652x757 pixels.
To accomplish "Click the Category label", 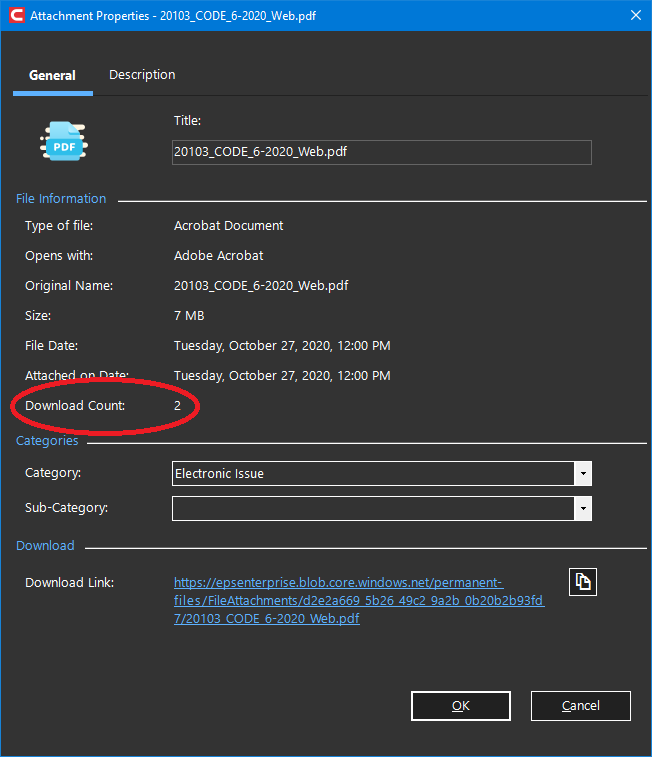I will pyautogui.click(x=53, y=473).
